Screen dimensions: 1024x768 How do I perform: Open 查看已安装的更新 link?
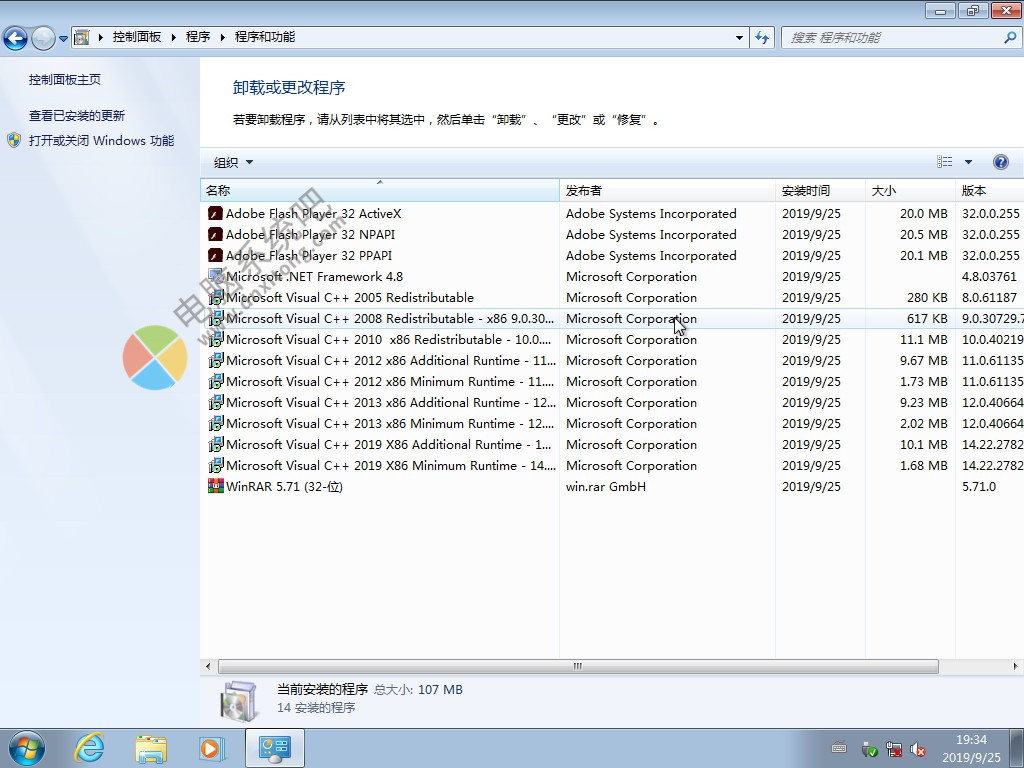coord(76,116)
